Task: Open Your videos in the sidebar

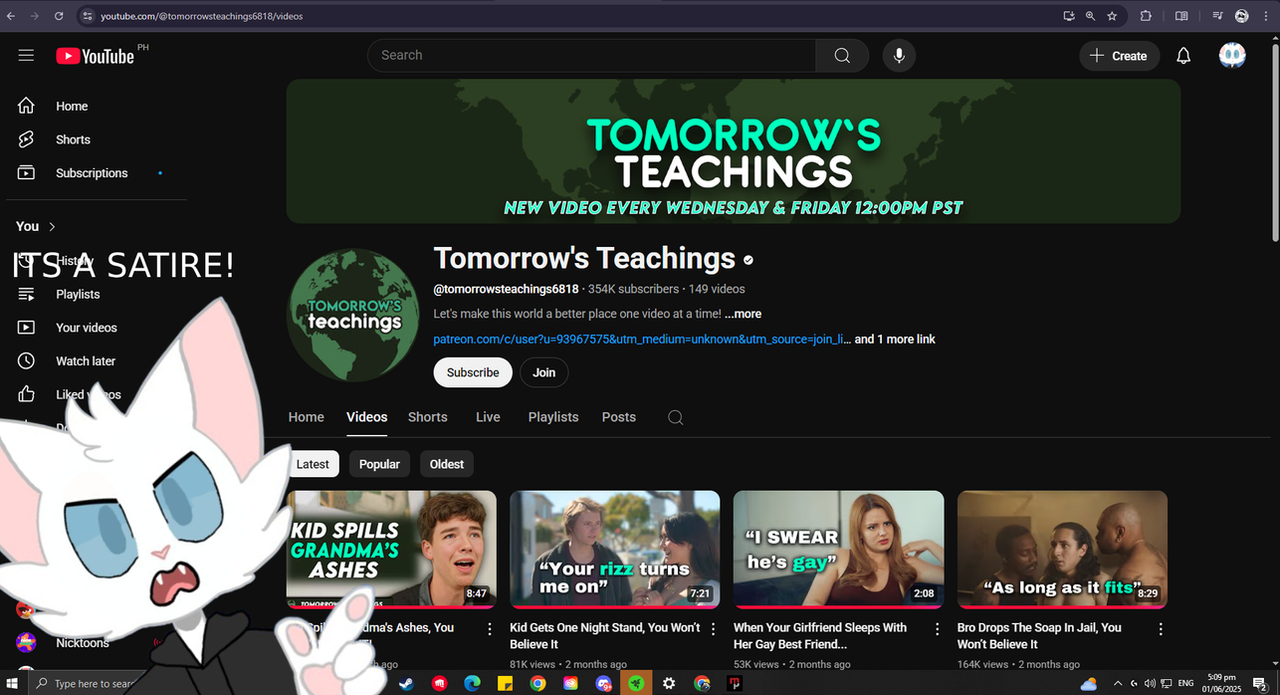Action: tap(86, 328)
